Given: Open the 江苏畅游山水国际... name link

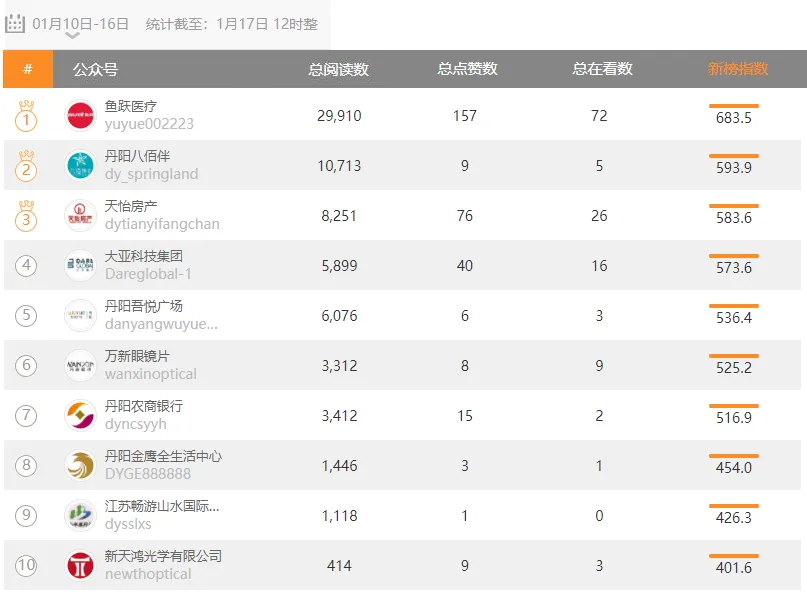Looking at the screenshot, I should pyautogui.click(x=162, y=506).
